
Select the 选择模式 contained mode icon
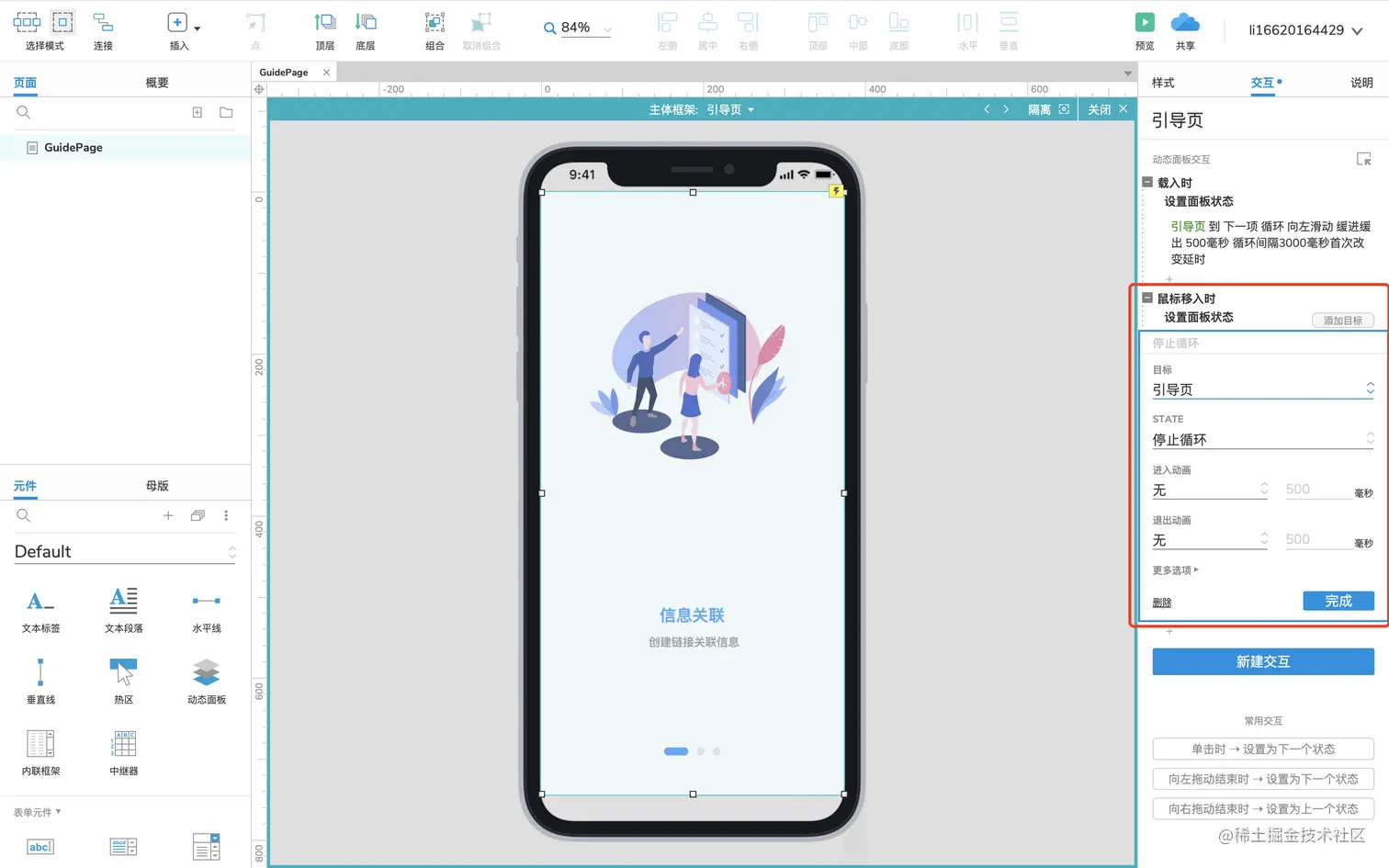[x=62, y=22]
